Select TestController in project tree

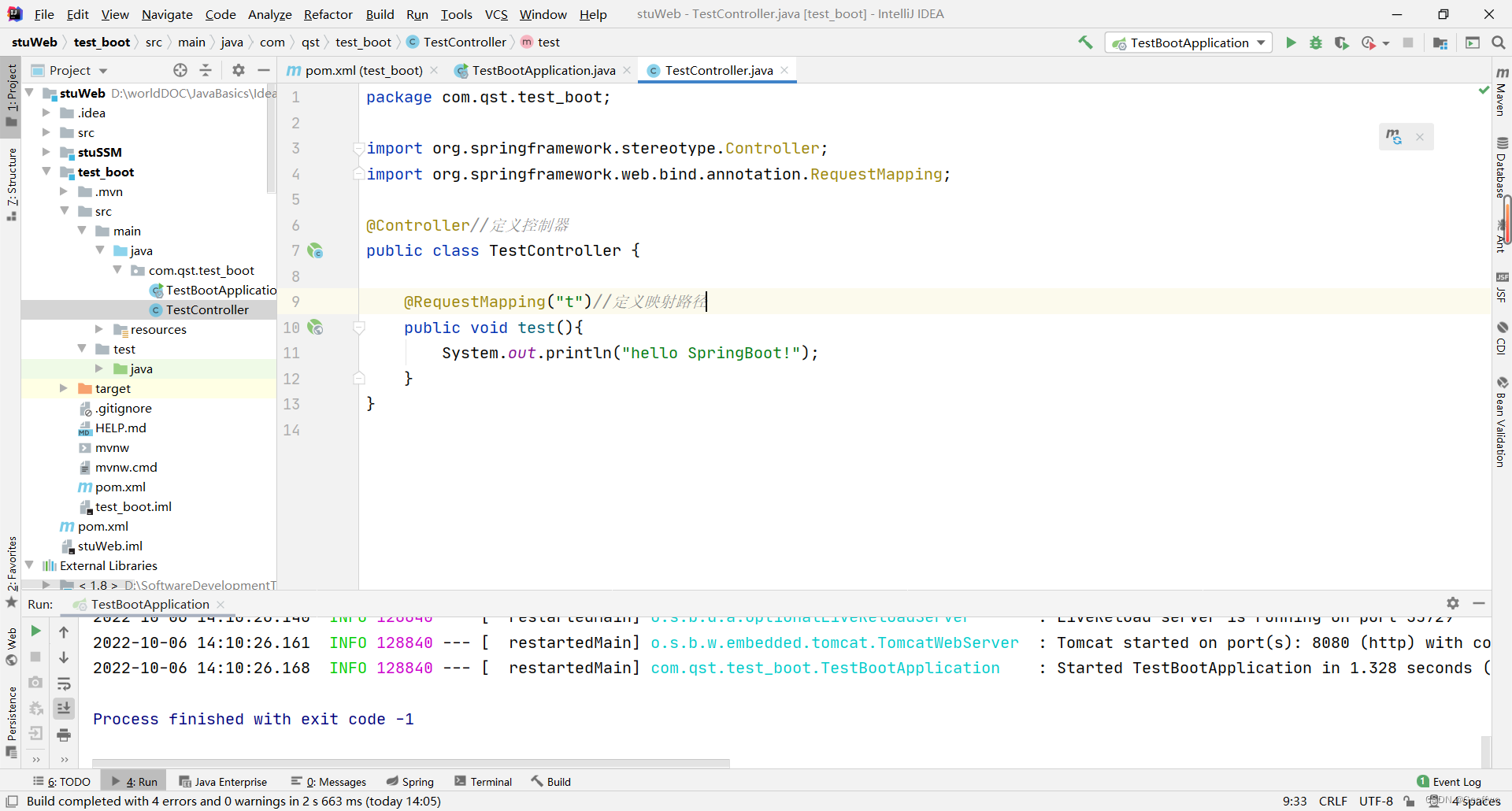click(x=207, y=309)
